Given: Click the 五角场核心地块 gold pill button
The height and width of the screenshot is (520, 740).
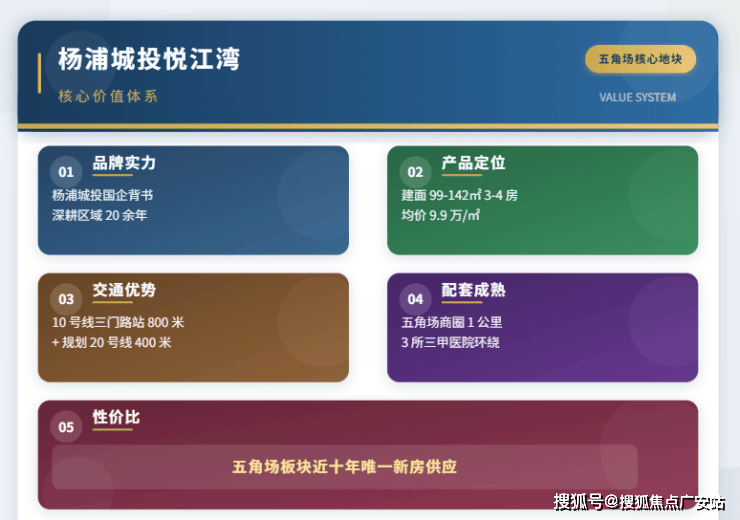Looking at the screenshot, I should click(640, 59).
